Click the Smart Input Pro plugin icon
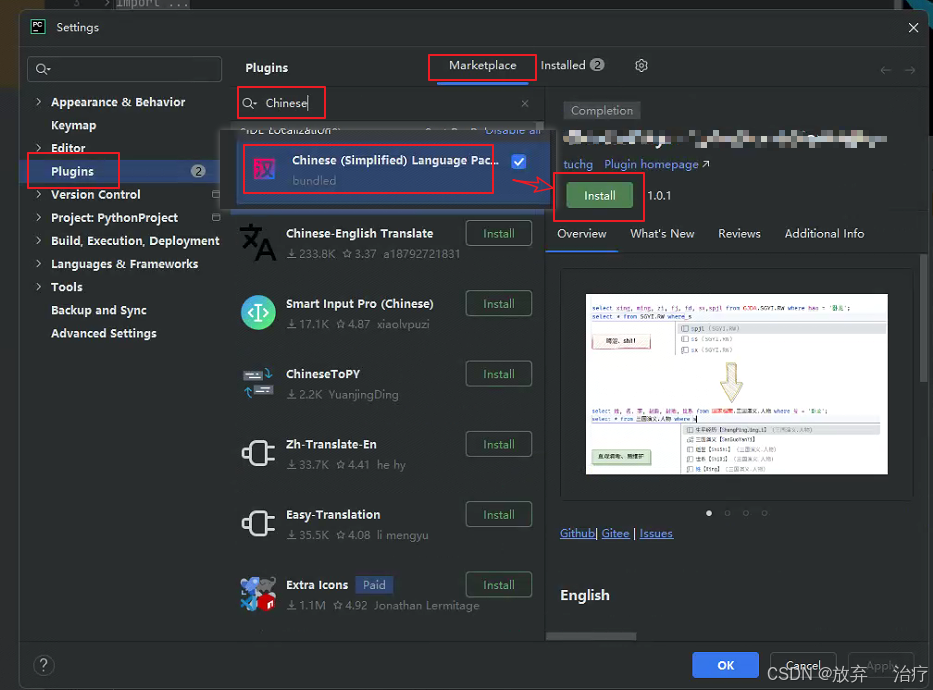This screenshot has height=690, width=933. click(x=258, y=312)
